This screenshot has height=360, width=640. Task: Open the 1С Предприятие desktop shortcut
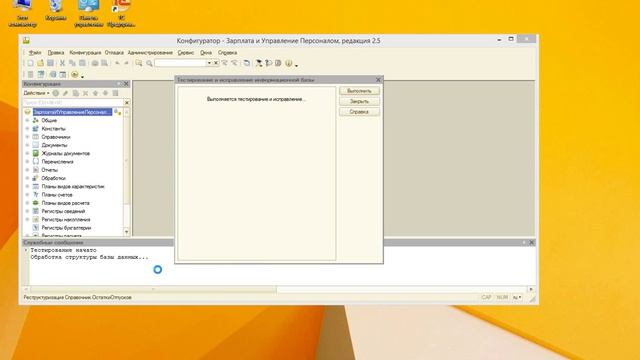[x=121, y=13]
